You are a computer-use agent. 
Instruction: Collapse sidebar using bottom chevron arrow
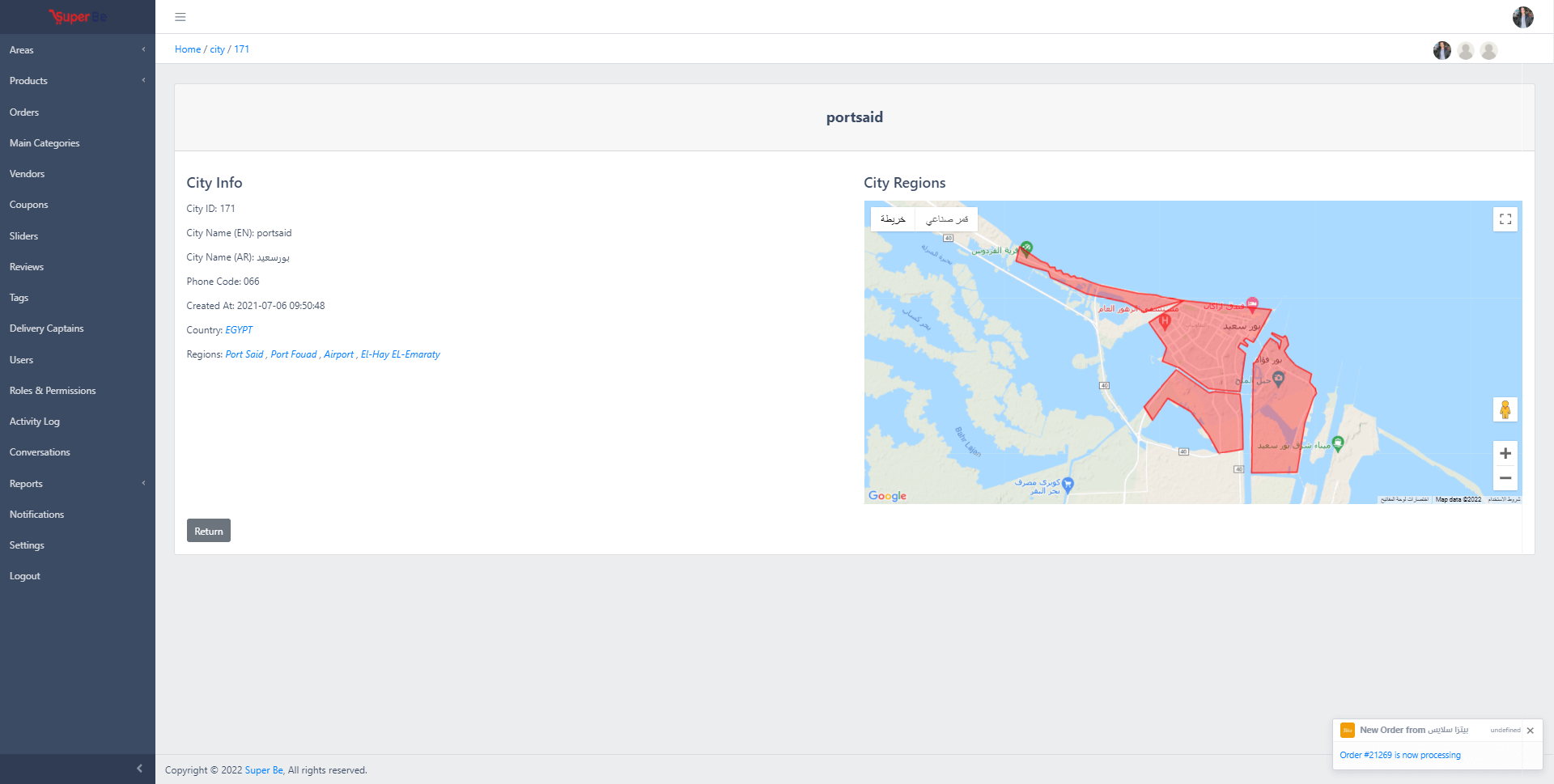coord(139,769)
